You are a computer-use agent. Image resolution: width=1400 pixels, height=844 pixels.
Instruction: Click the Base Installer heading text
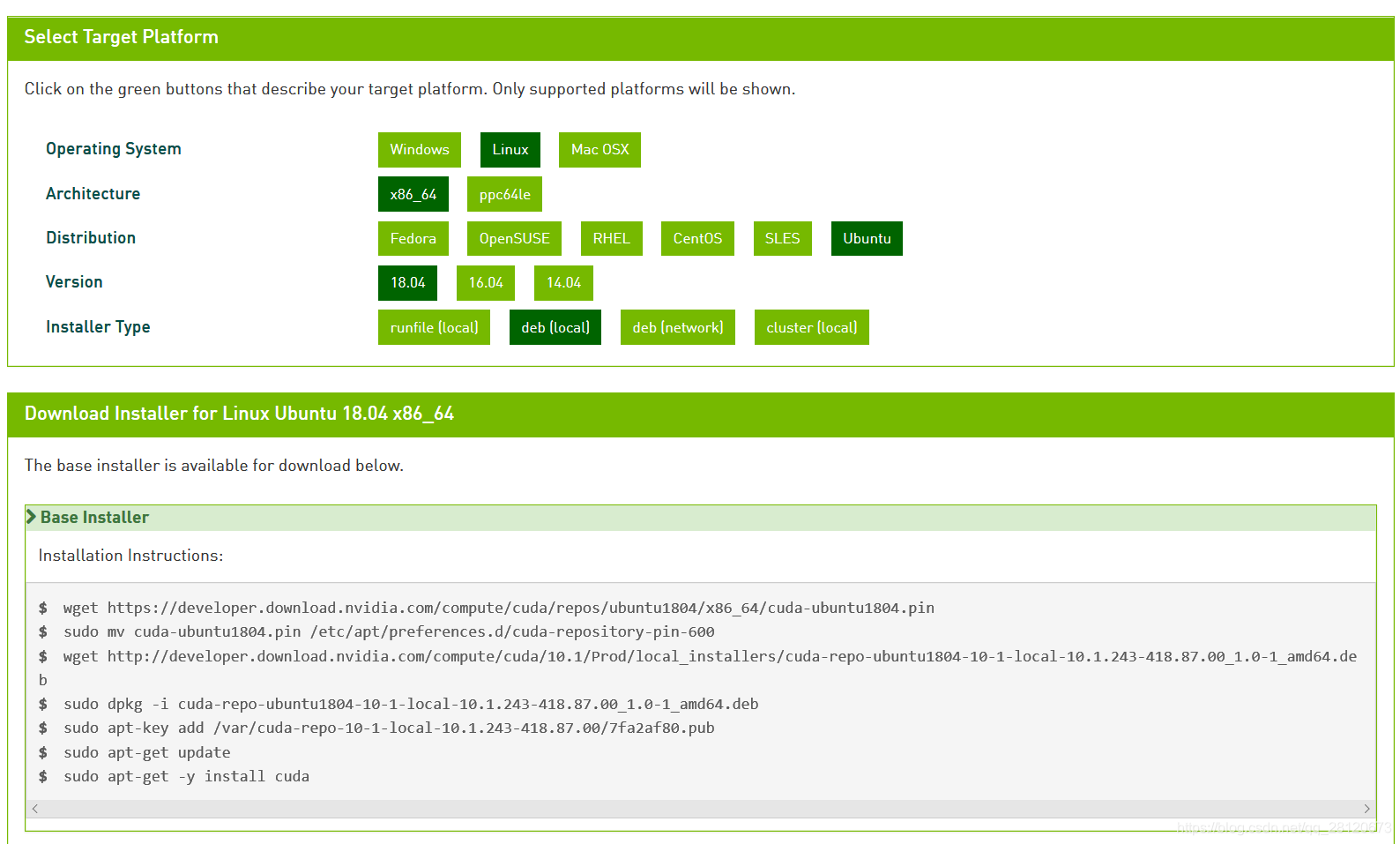(x=94, y=518)
